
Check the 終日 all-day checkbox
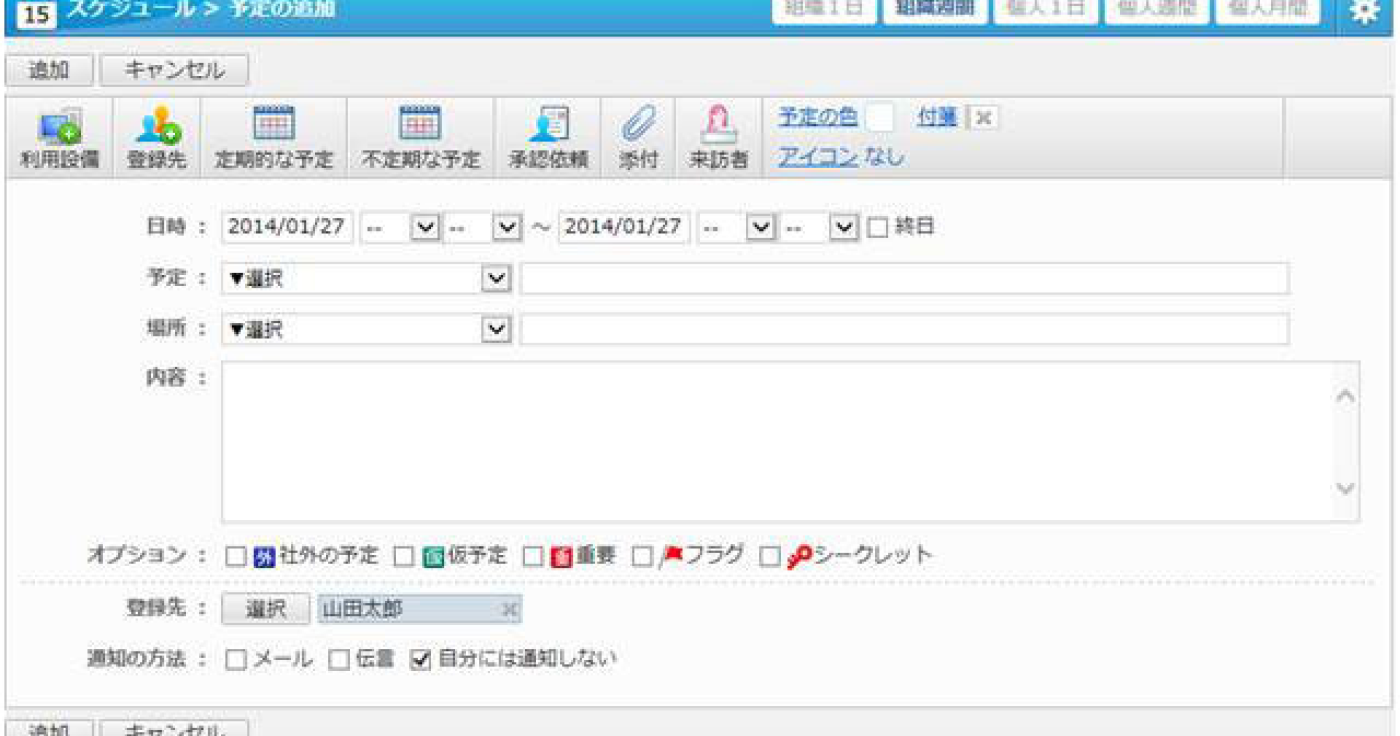click(x=877, y=227)
